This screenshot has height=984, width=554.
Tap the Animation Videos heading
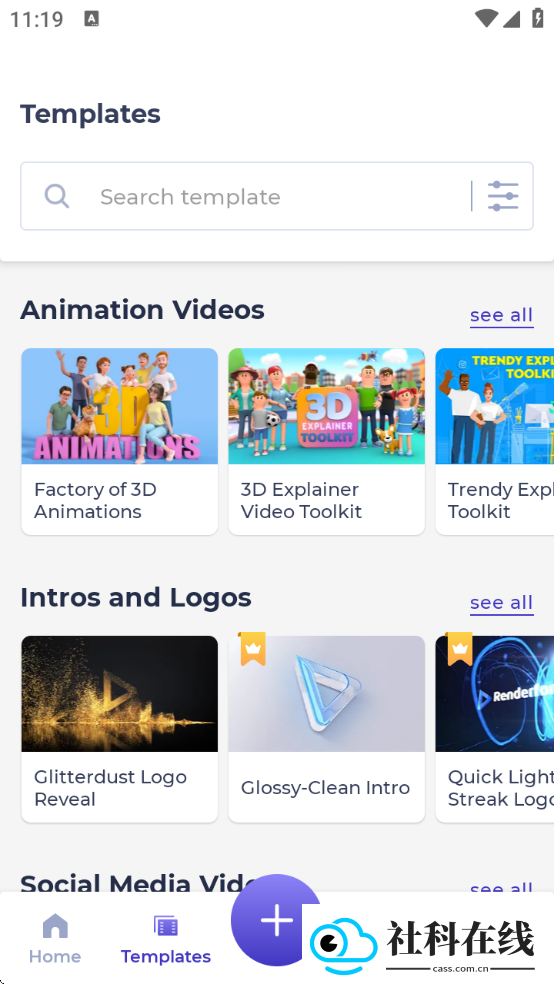point(142,309)
